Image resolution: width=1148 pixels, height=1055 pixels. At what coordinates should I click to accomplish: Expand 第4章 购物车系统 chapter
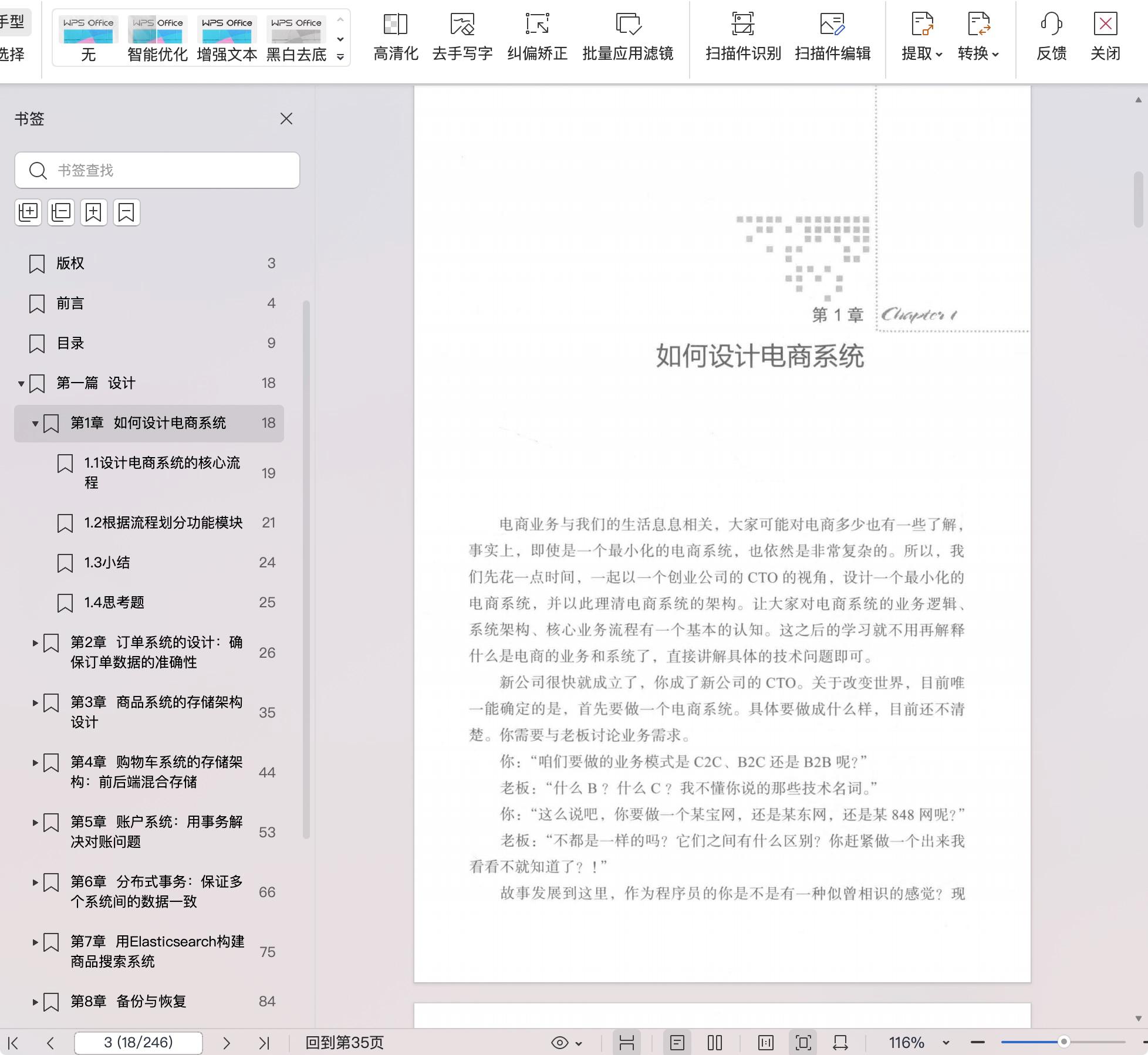tap(35, 763)
